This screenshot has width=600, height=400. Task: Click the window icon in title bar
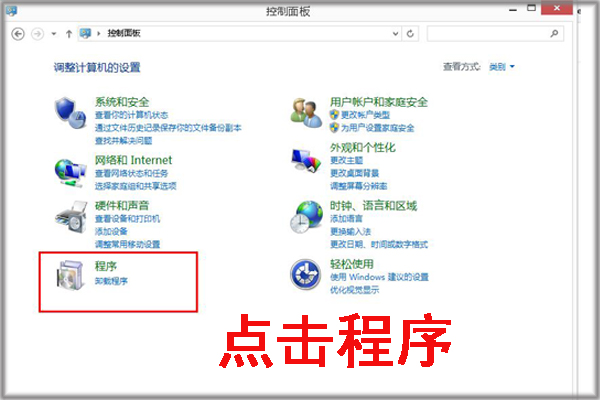(x=11, y=11)
